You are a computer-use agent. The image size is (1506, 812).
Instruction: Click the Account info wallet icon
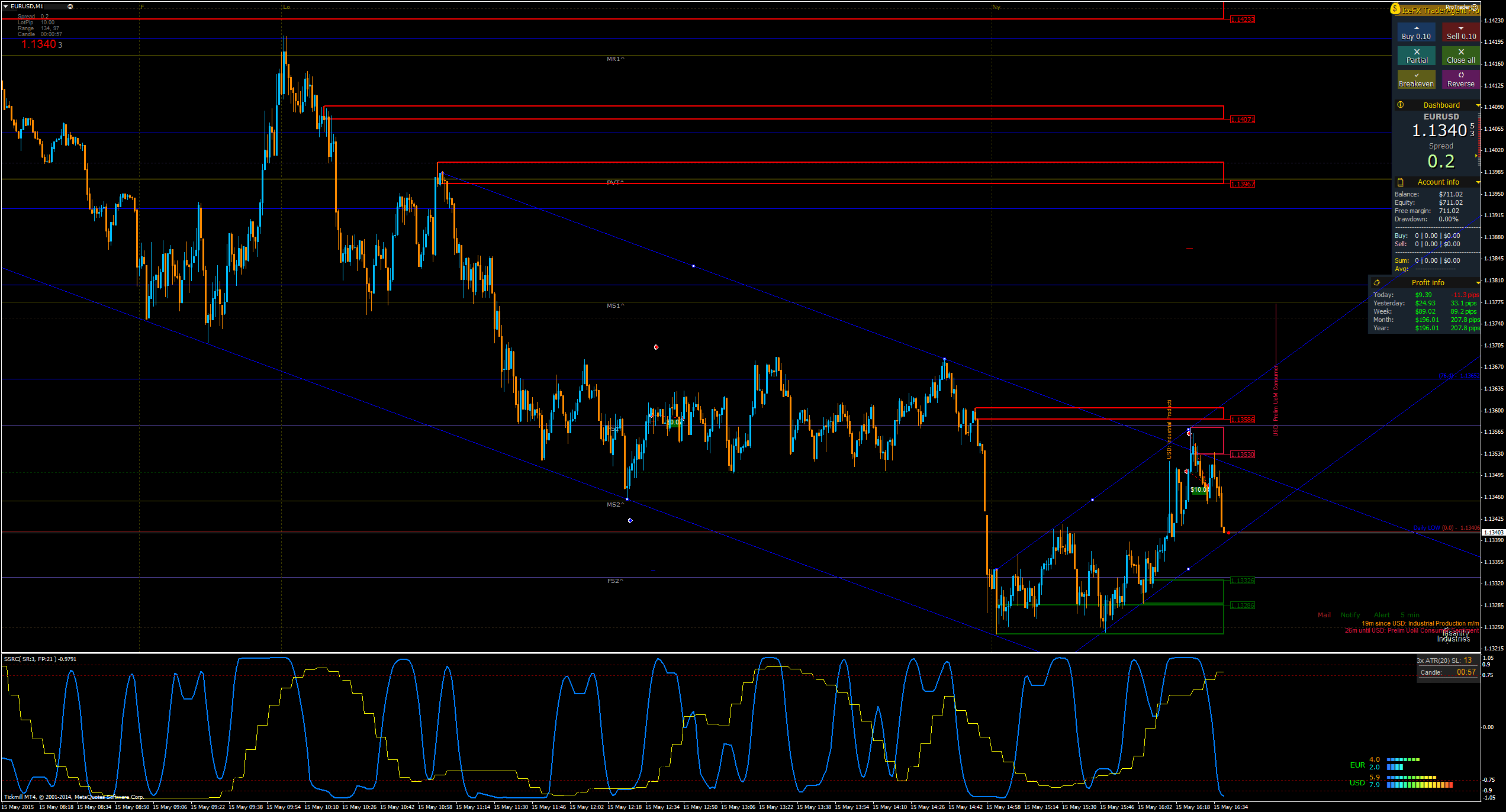(1400, 182)
